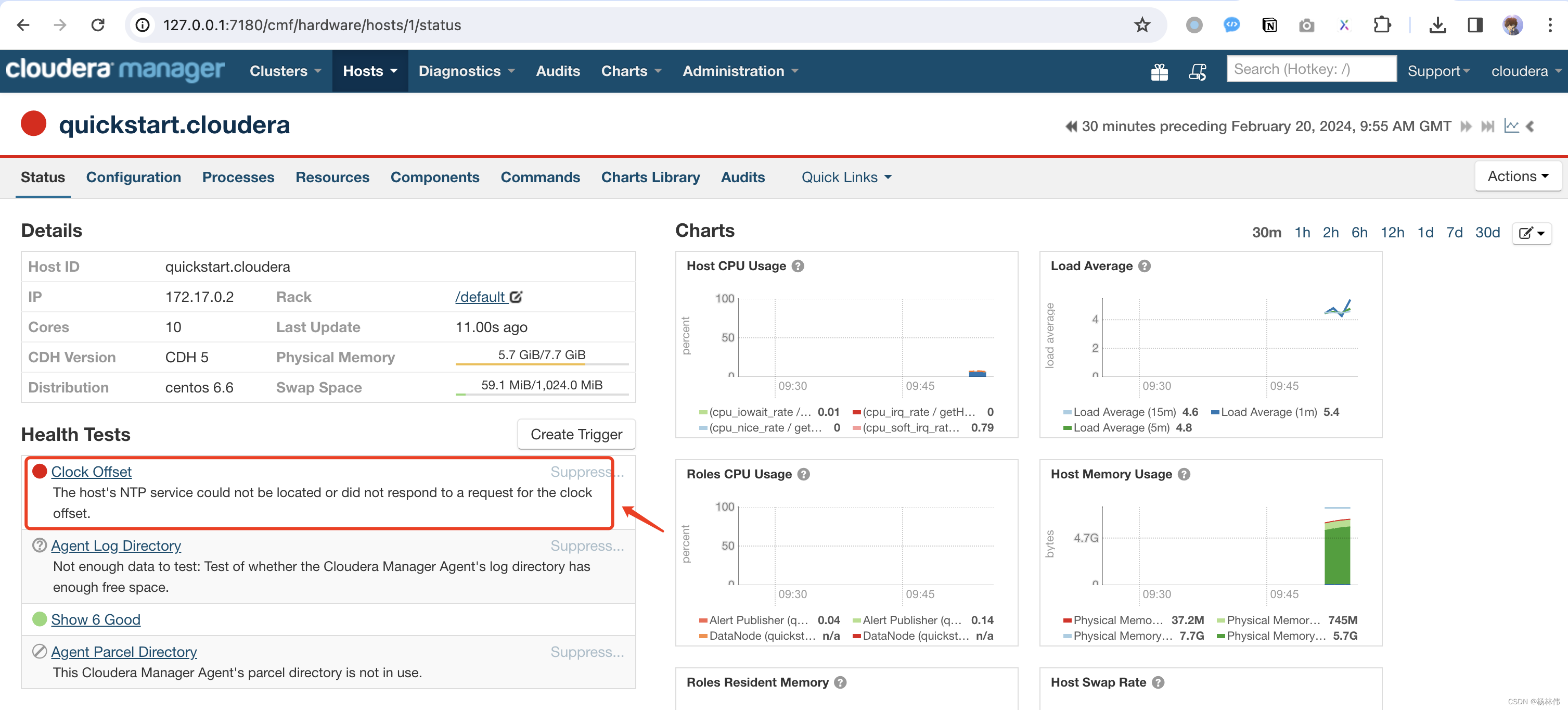Select the 1h chart time range
This screenshot has height=710, width=1568.
1302,233
